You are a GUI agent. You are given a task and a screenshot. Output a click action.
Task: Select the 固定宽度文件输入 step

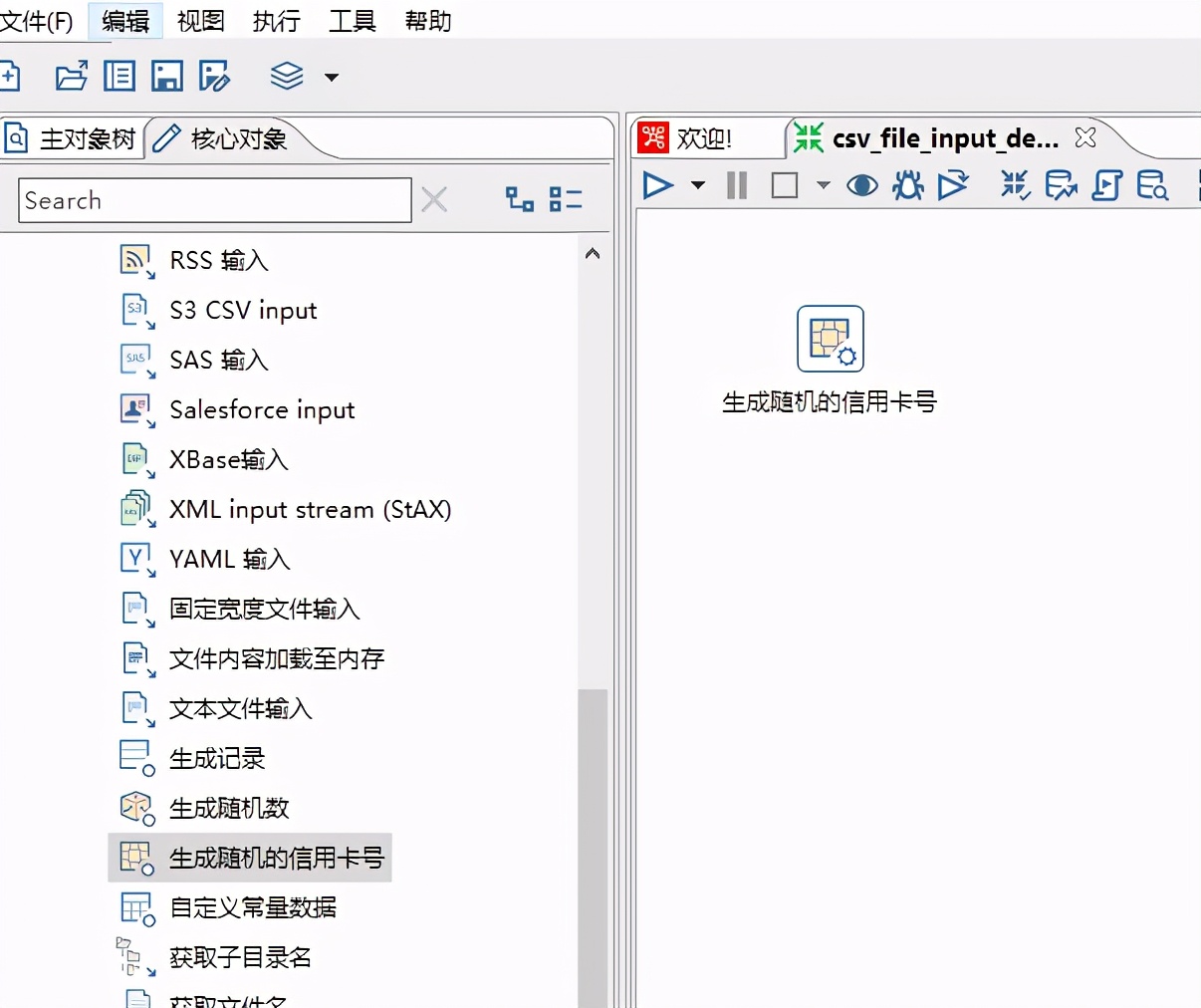pos(265,609)
